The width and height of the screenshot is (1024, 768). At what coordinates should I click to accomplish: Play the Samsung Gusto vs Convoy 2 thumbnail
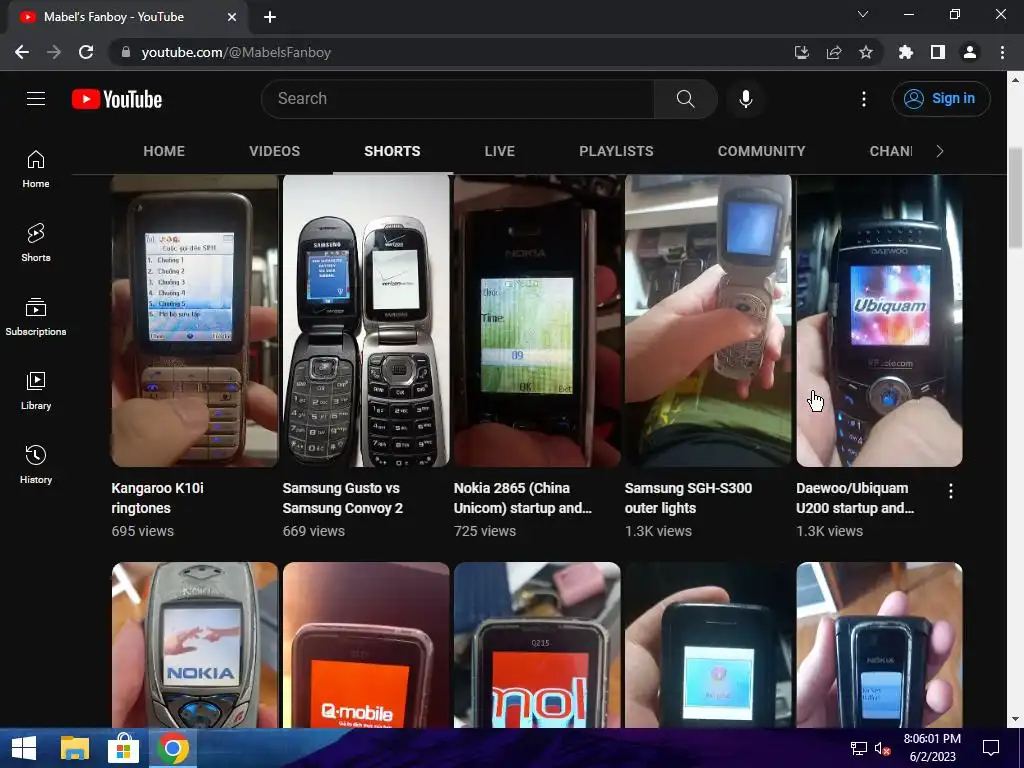point(366,321)
